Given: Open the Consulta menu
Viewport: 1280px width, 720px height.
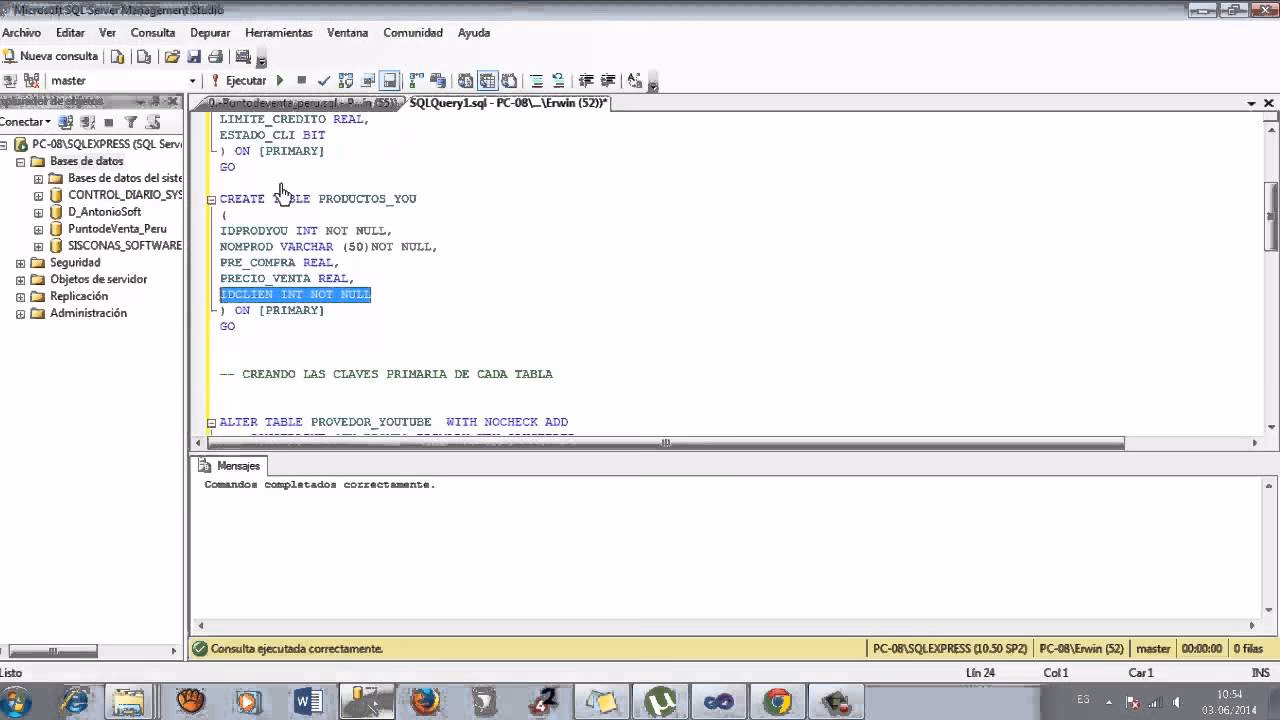Looking at the screenshot, I should (x=153, y=33).
